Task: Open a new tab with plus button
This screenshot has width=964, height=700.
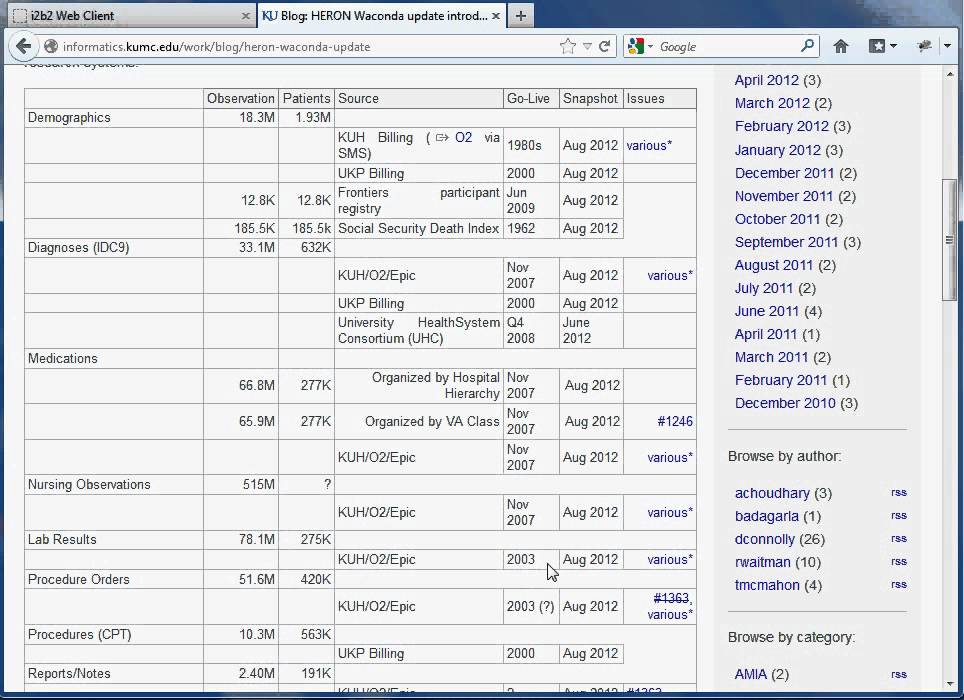Action: [521, 16]
